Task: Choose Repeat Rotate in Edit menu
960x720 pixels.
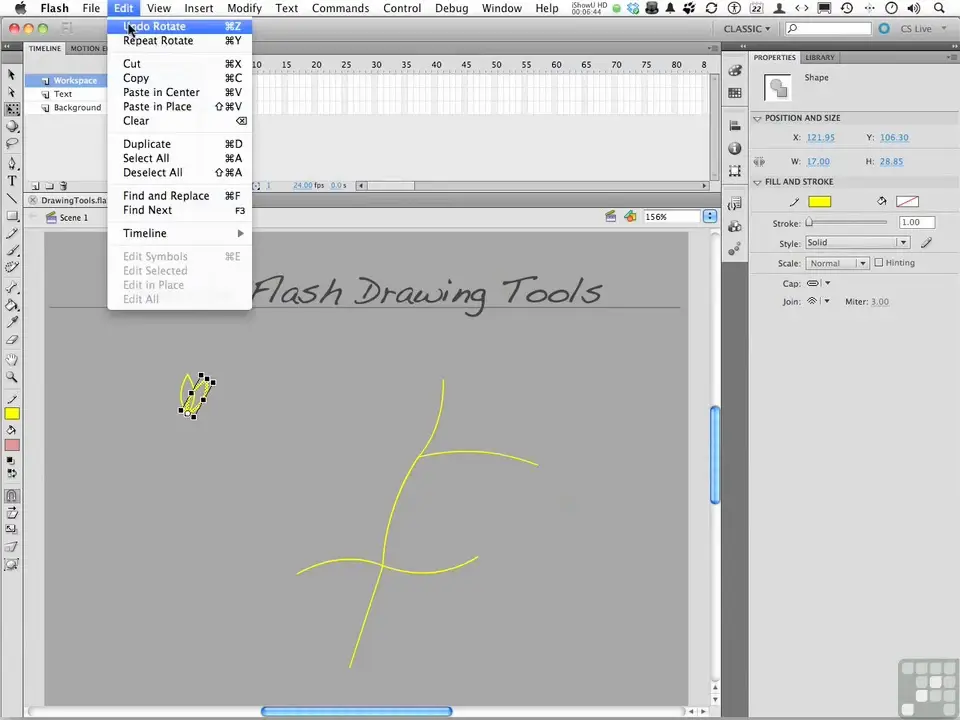Action: tap(179, 40)
